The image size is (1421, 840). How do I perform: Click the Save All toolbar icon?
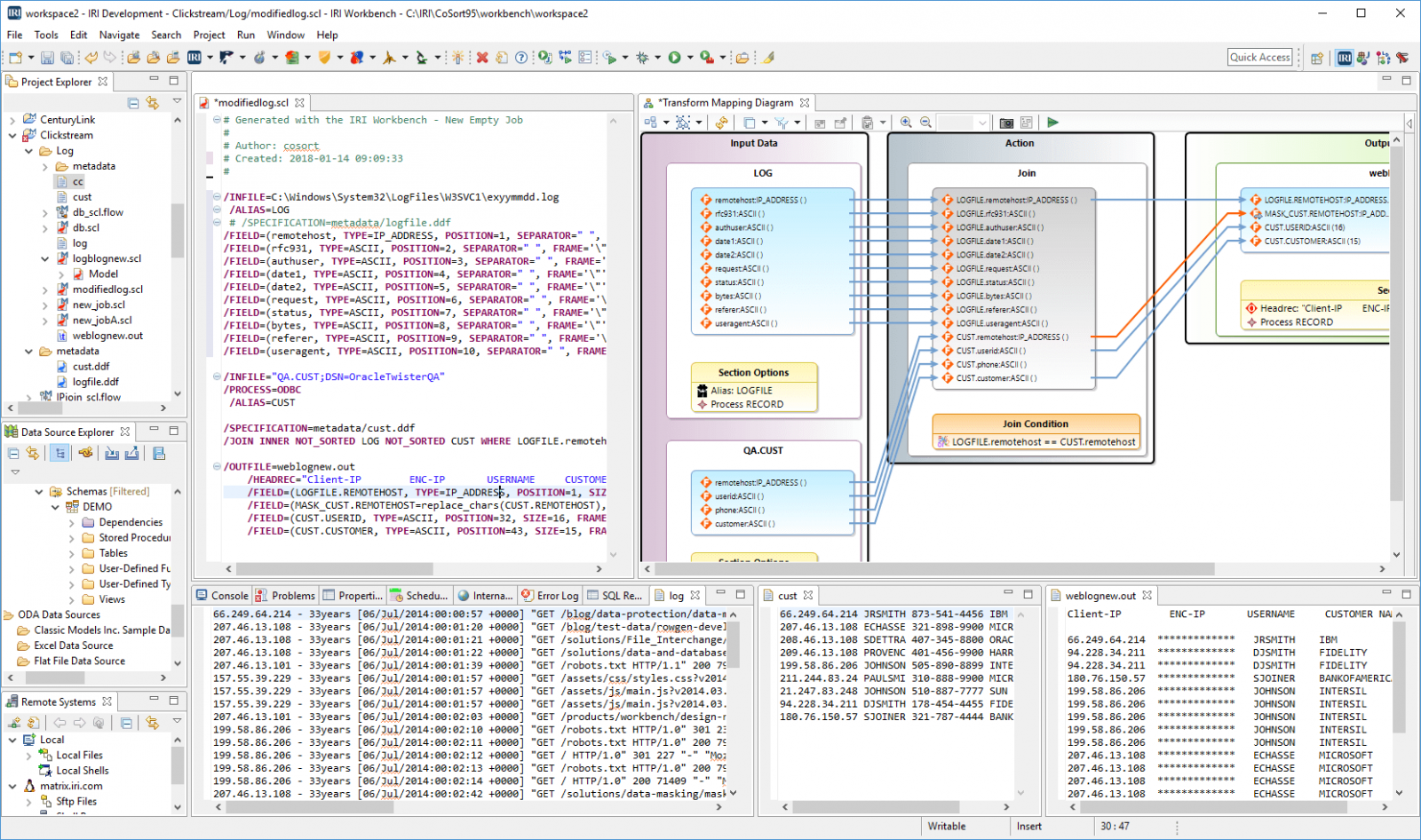[67, 58]
